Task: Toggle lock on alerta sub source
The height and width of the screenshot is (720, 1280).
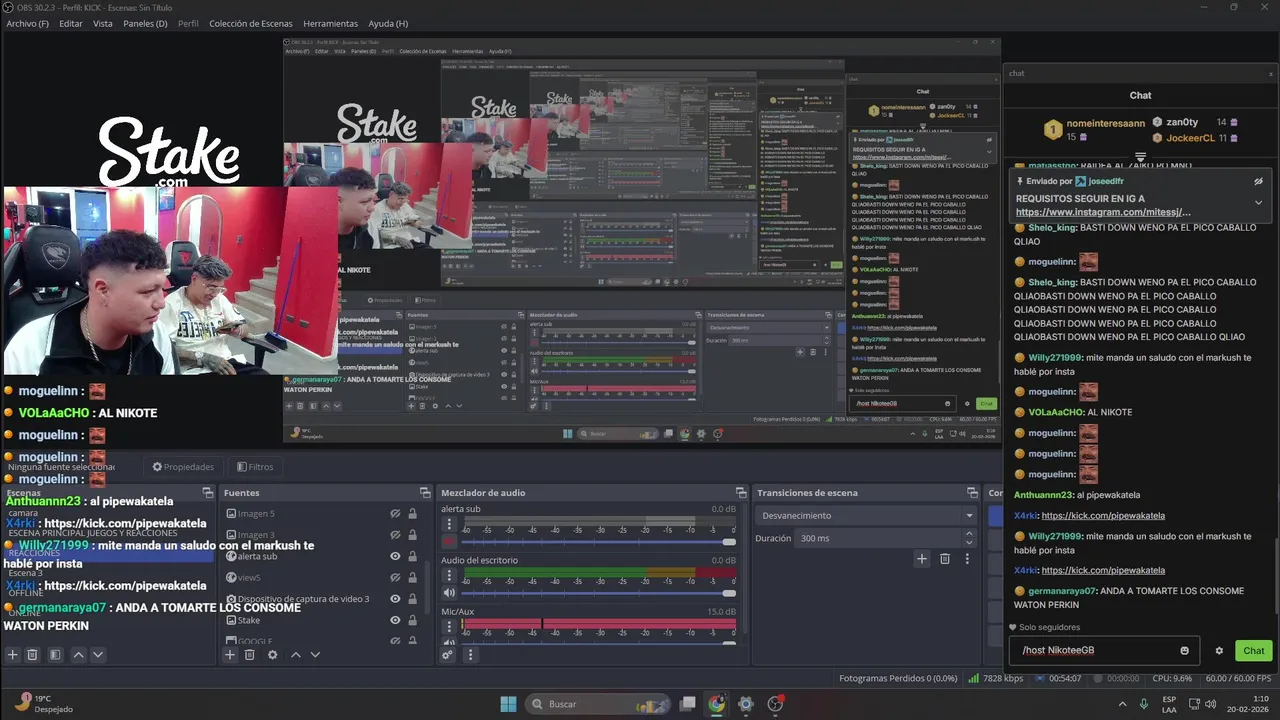Action: click(412, 556)
